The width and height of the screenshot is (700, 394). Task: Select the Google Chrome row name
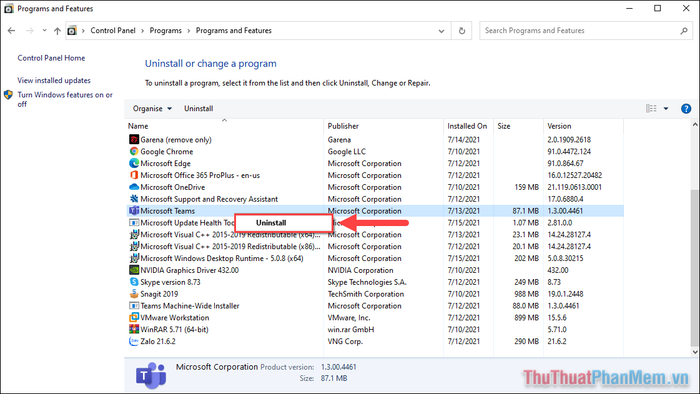point(167,152)
